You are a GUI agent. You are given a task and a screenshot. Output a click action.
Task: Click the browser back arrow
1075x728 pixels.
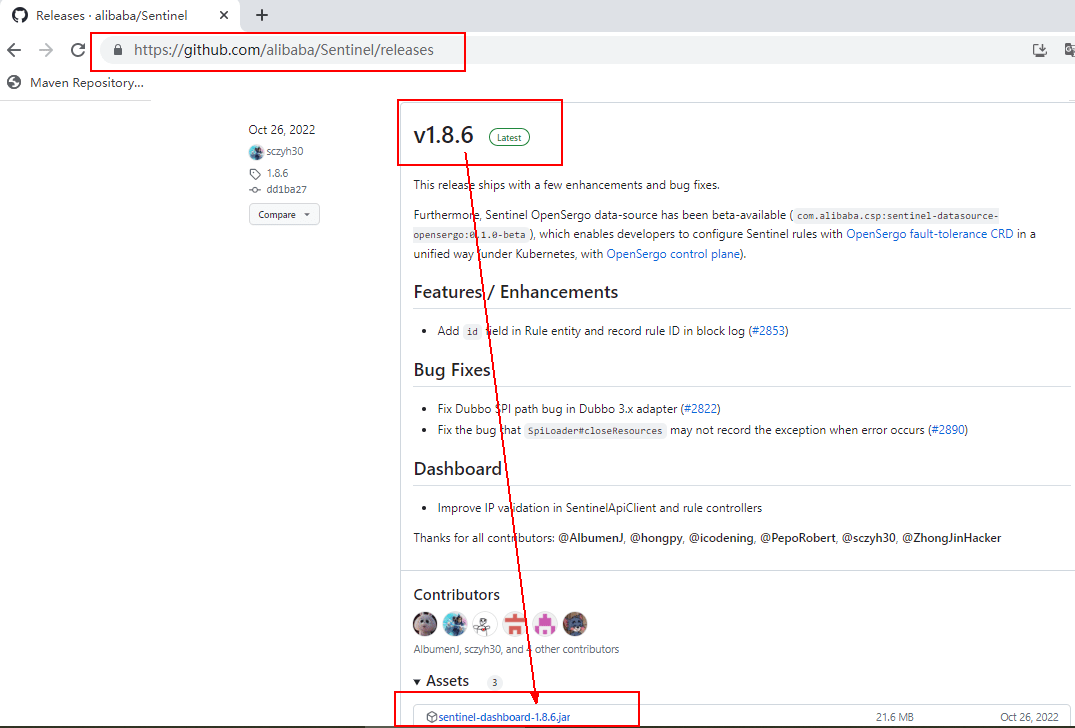click(x=14, y=50)
